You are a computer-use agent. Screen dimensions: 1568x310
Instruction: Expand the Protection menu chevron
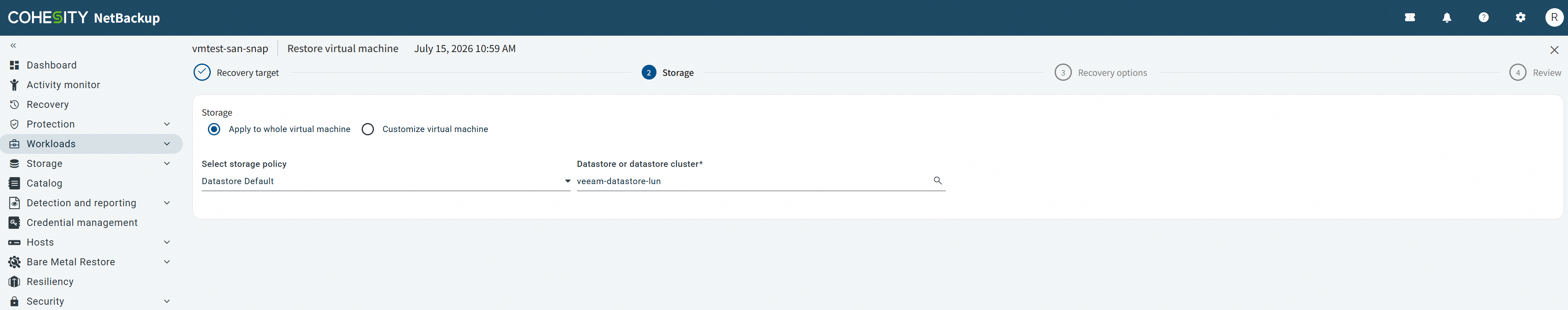(x=167, y=124)
